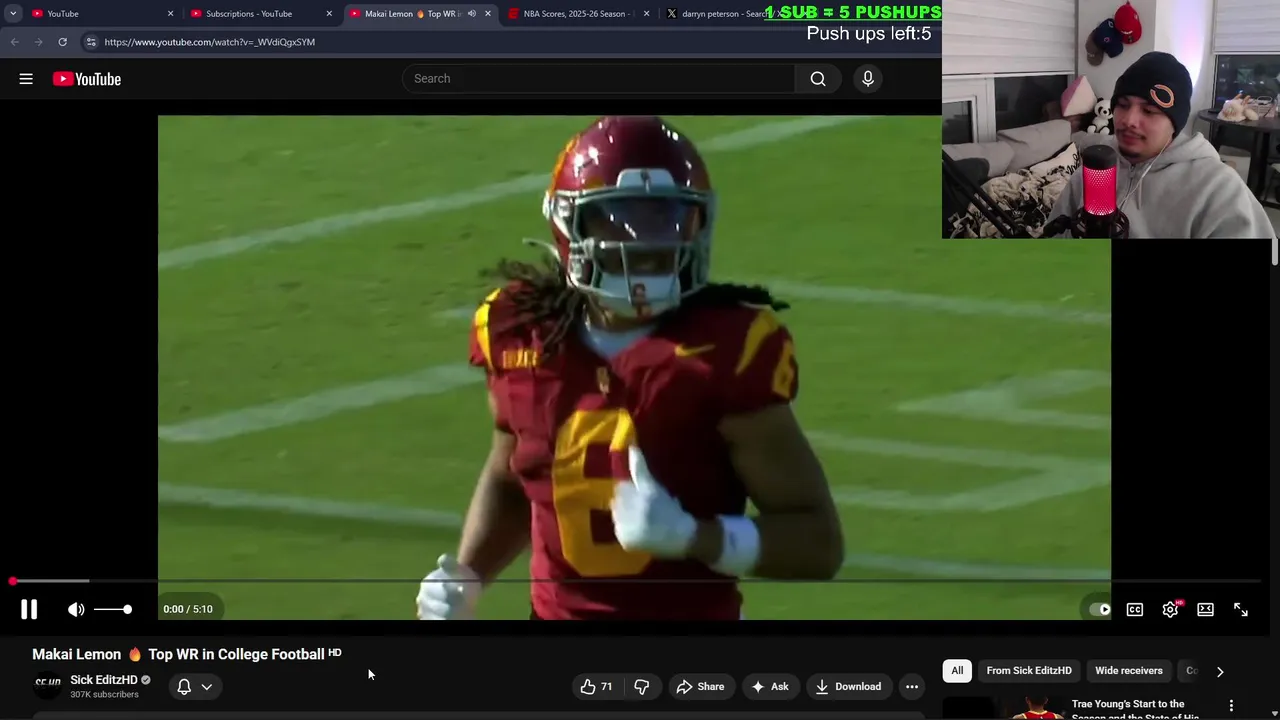Mute the video volume speaker icon
Image resolution: width=1280 pixels, height=720 pixels.
coord(76,609)
